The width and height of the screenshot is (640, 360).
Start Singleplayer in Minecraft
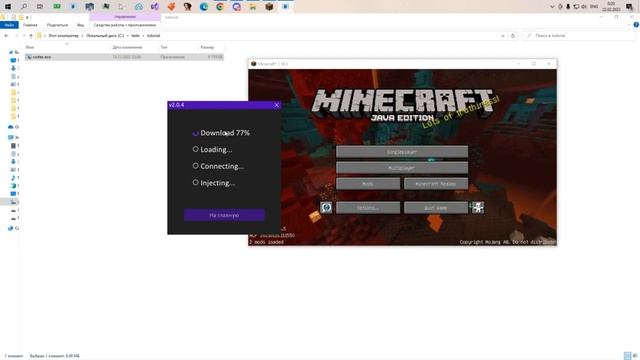point(402,152)
